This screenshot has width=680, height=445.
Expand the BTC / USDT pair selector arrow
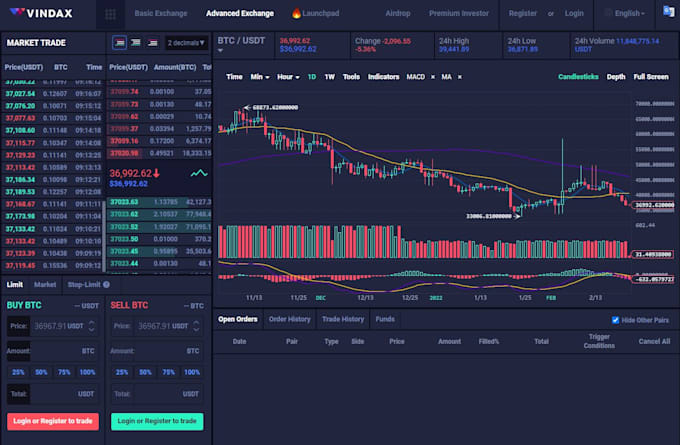point(220,51)
